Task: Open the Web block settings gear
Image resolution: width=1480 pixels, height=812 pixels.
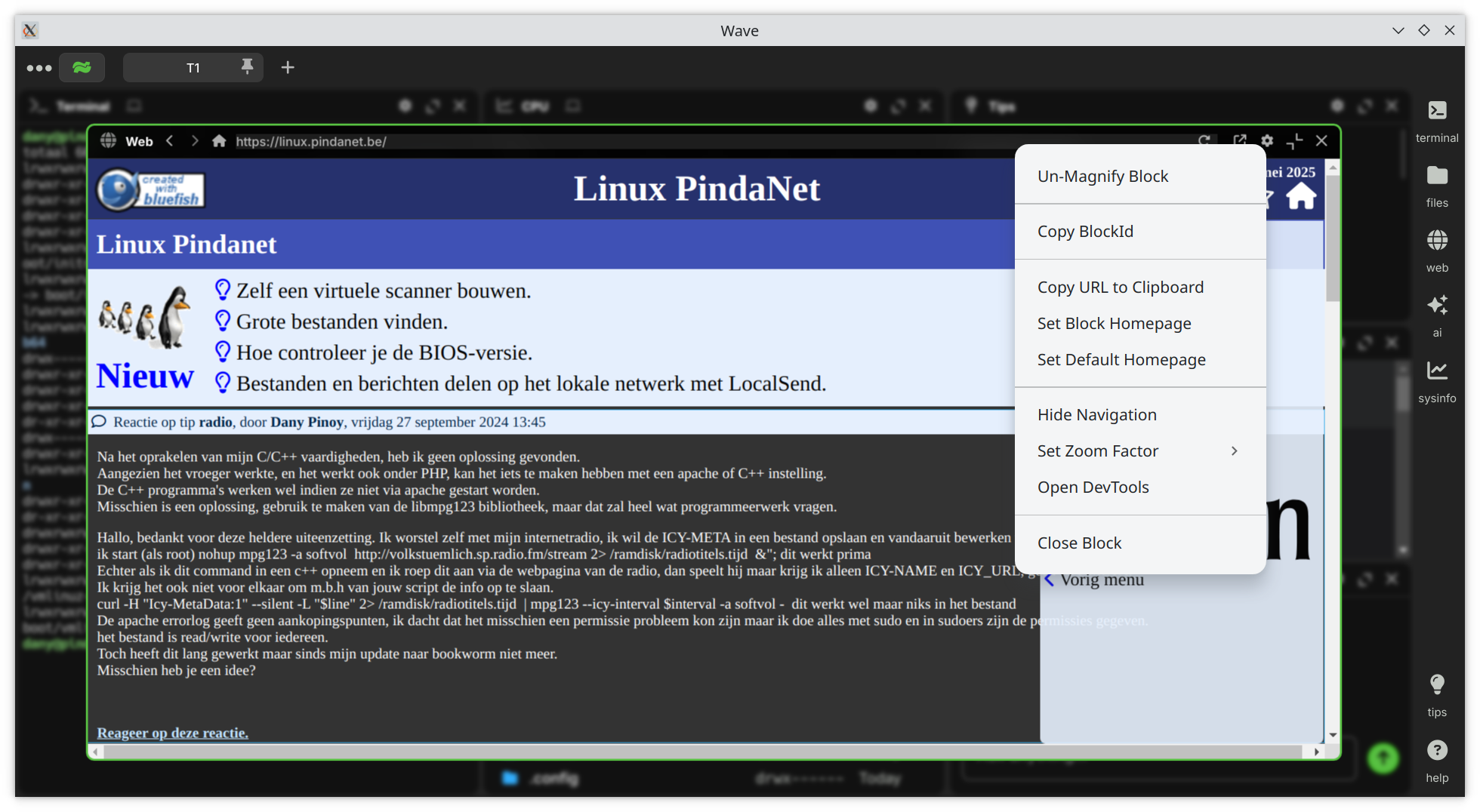Action: 1267,140
